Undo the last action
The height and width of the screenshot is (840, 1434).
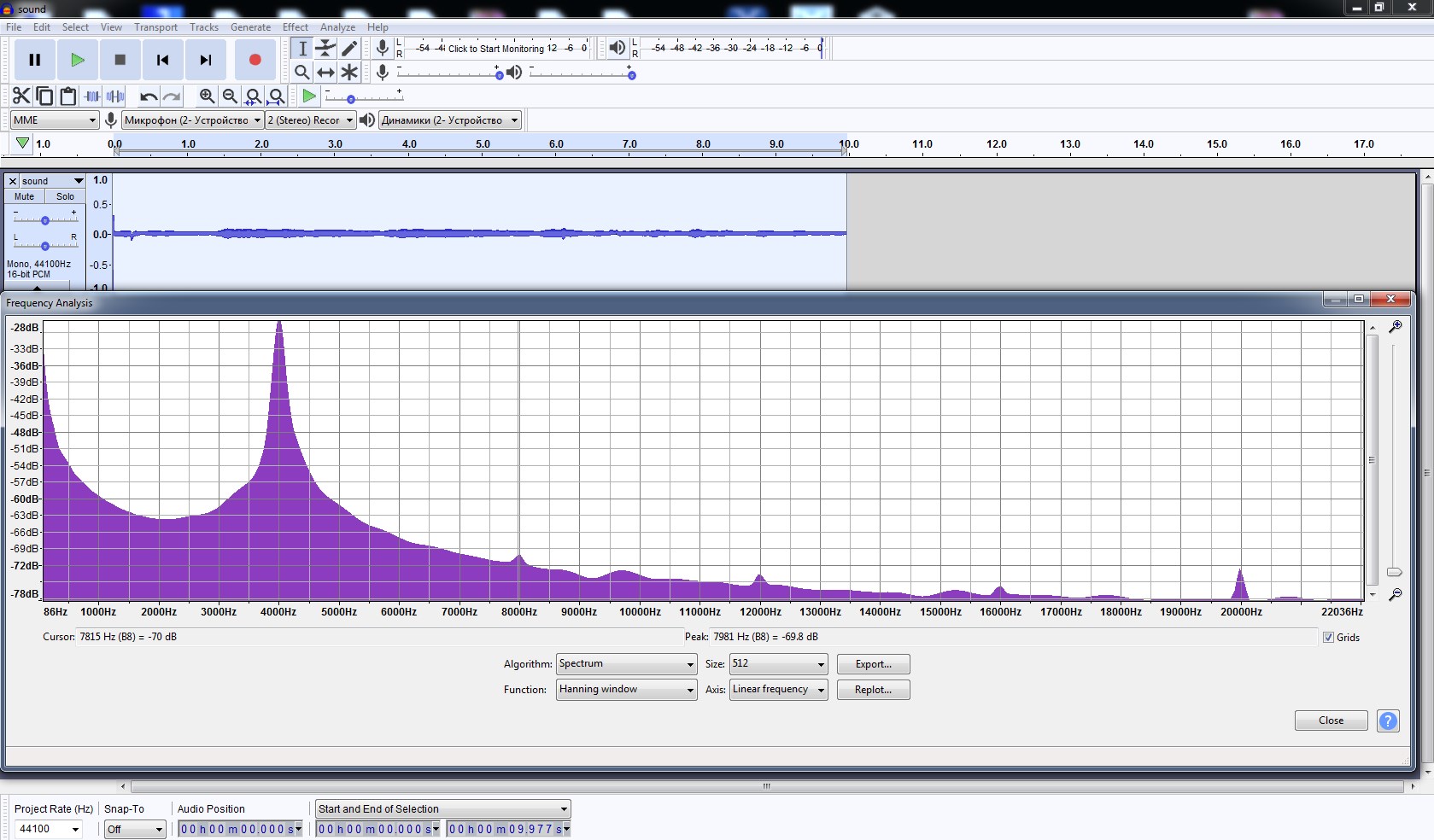pyautogui.click(x=149, y=96)
